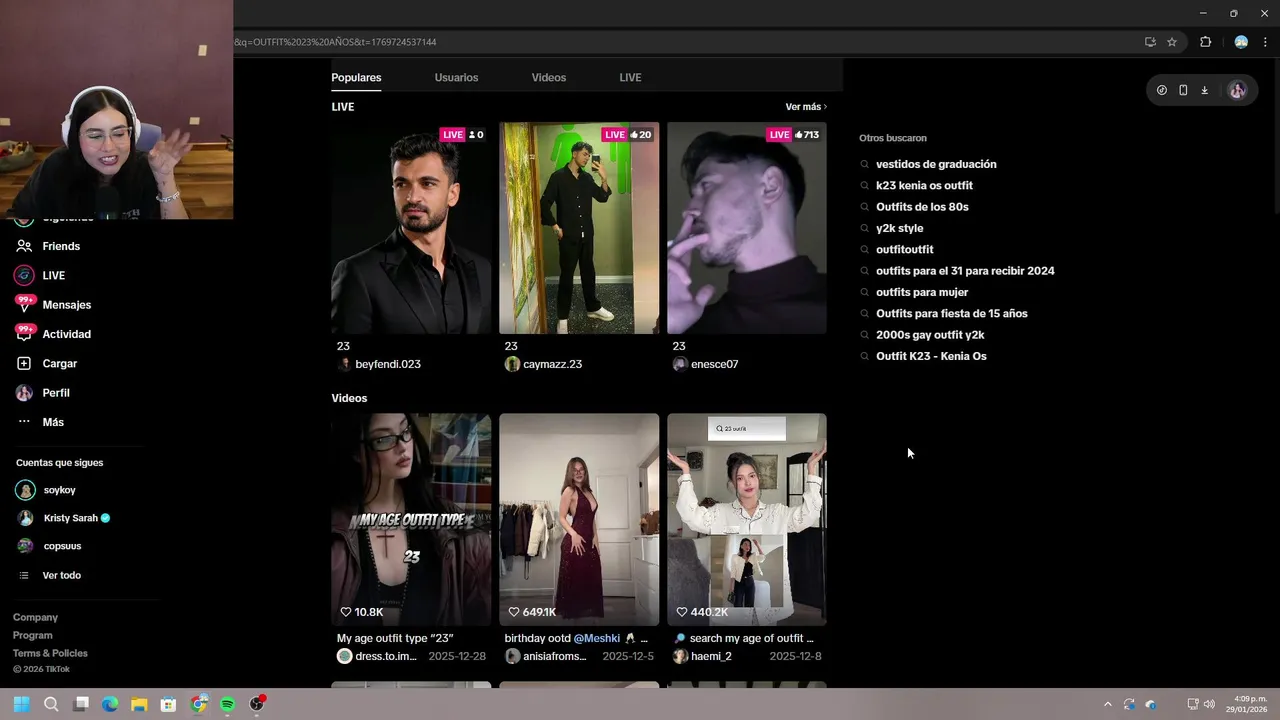
Task: Click the network icon in system tray
Action: [x=1193, y=704]
